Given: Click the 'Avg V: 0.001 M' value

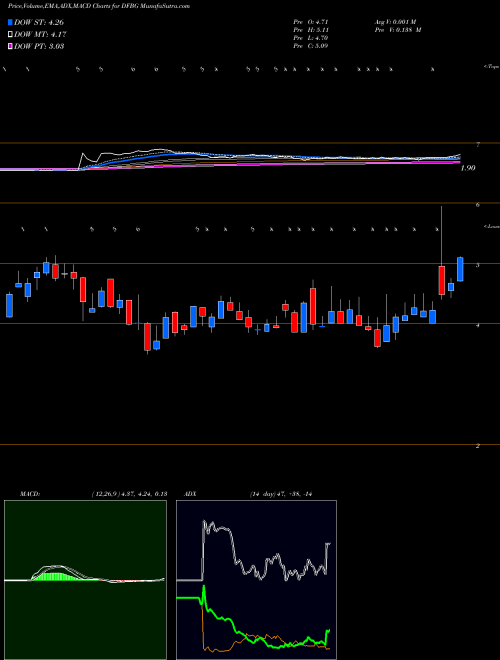Looking at the screenshot, I should point(395,21).
